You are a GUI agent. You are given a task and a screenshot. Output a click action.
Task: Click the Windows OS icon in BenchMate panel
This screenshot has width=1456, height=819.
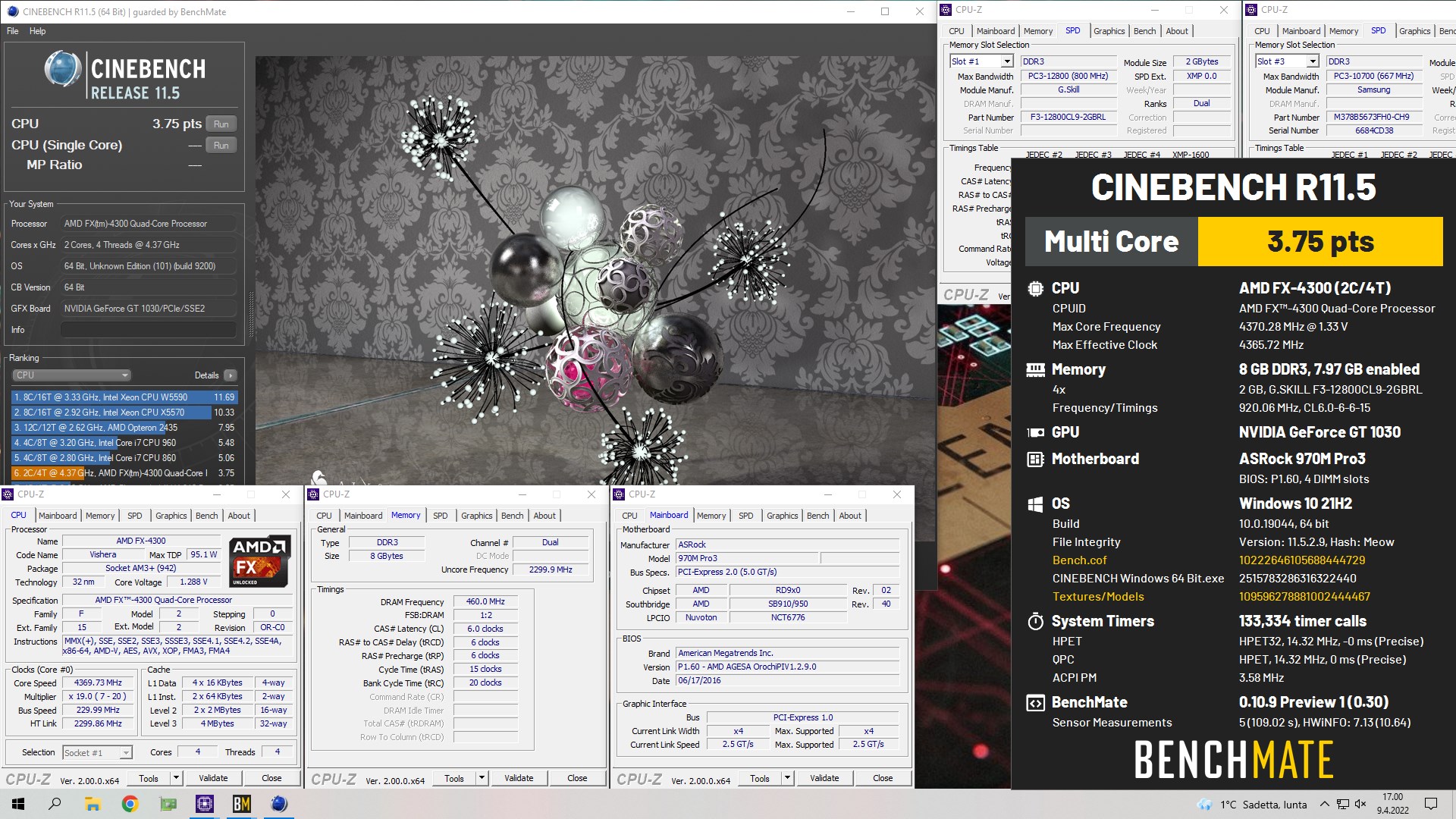click(x=1035, y=504)
